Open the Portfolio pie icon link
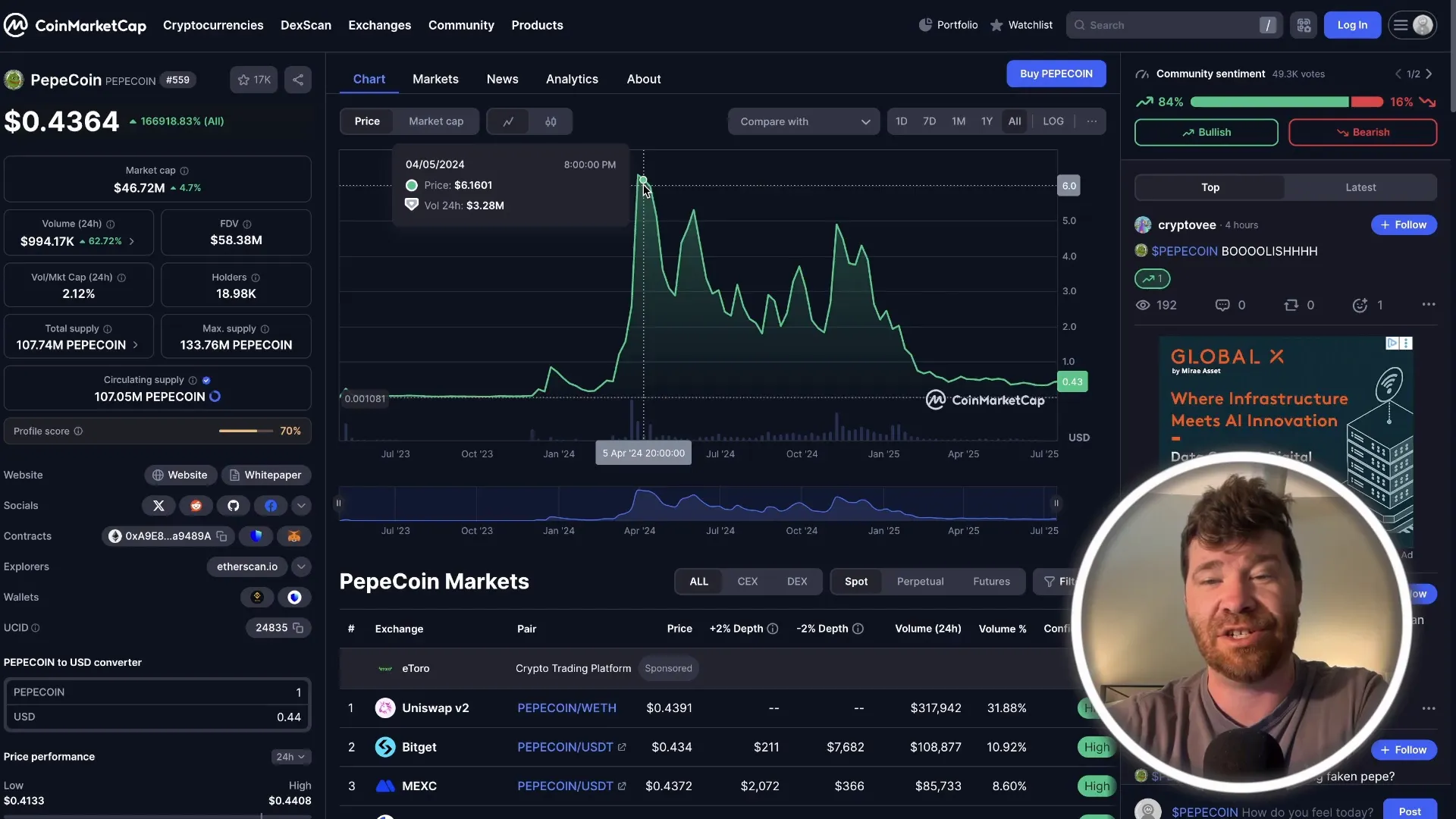The height and width of the screenshot is (819, 1456). point(948,25)
